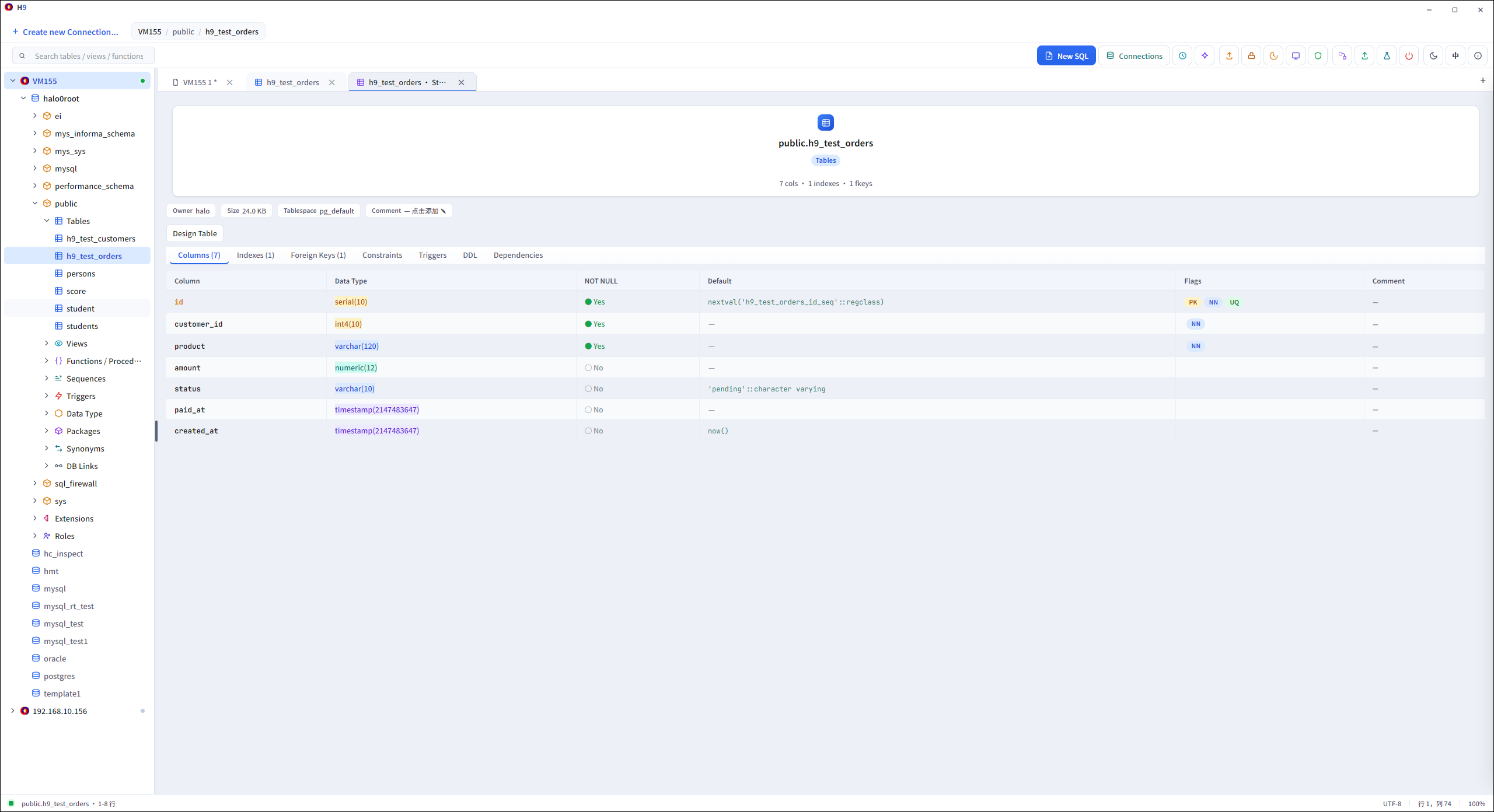Click the purple sparkle AI icon
The height and width of the screenshot is (812, 1494).
coord(1205,56)
